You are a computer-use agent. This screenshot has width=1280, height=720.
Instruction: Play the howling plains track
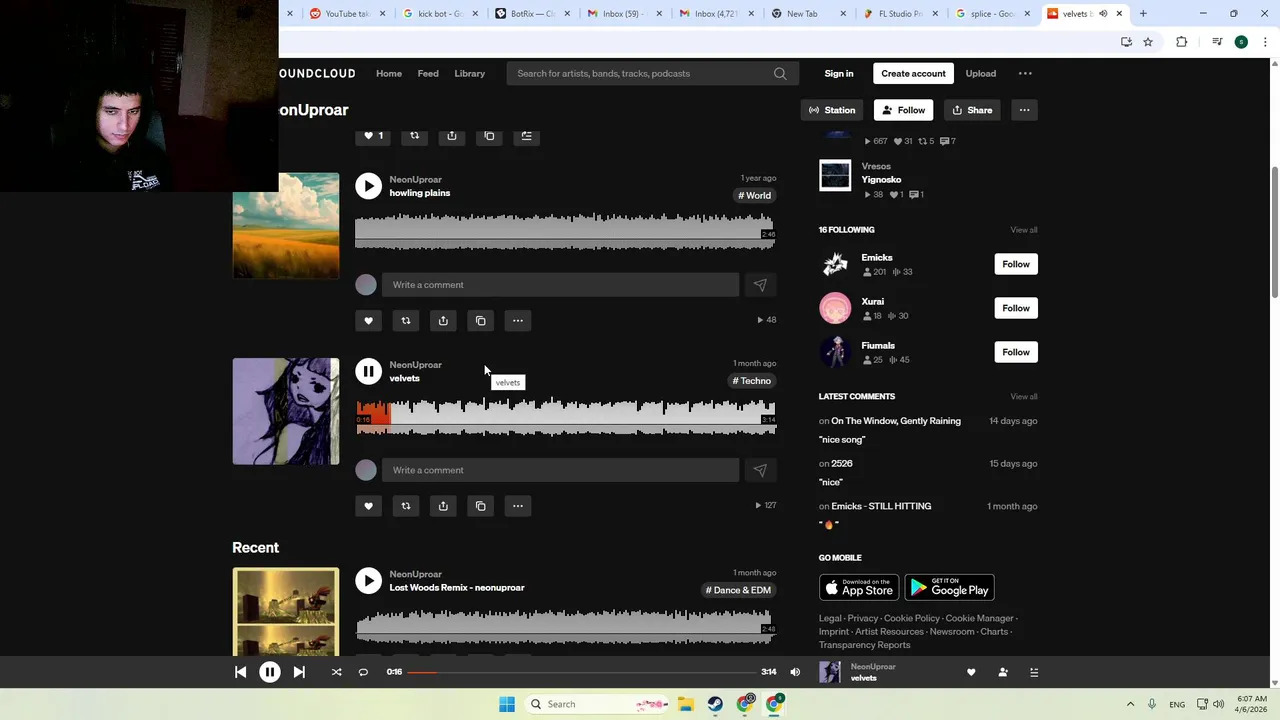pos(368,186)
